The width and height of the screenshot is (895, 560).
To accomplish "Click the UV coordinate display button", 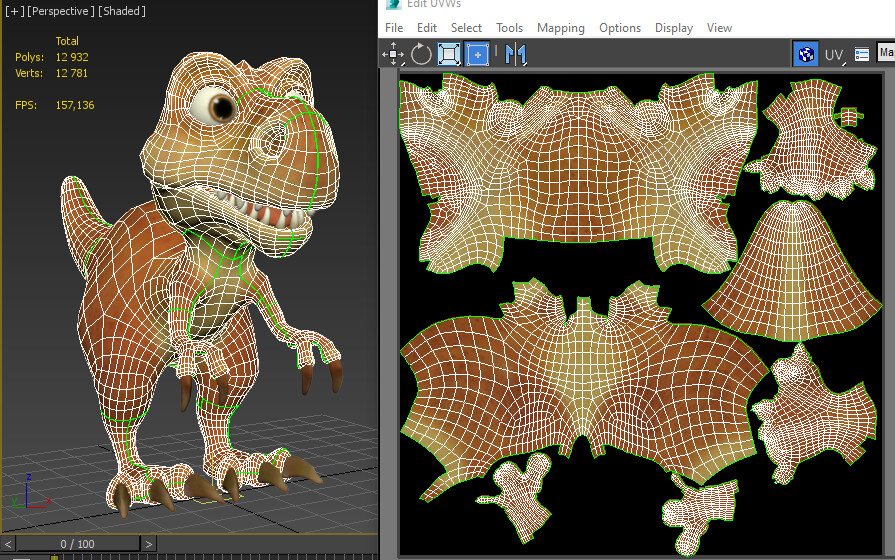I will tap(834, 54).
